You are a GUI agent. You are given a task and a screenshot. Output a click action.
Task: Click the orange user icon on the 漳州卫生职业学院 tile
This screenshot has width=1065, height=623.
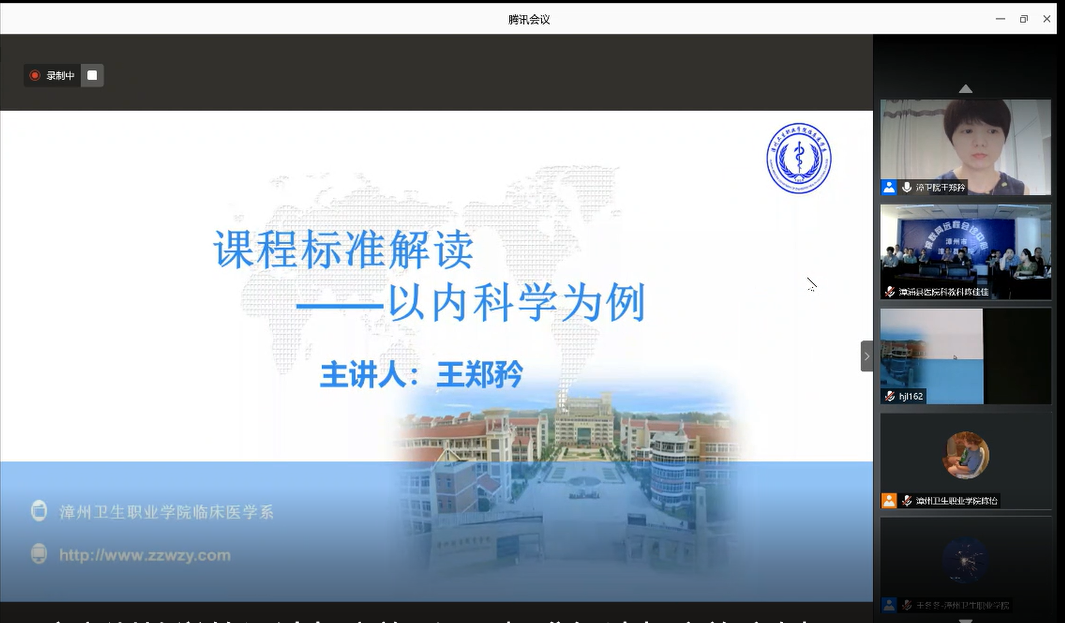point(889,500)
